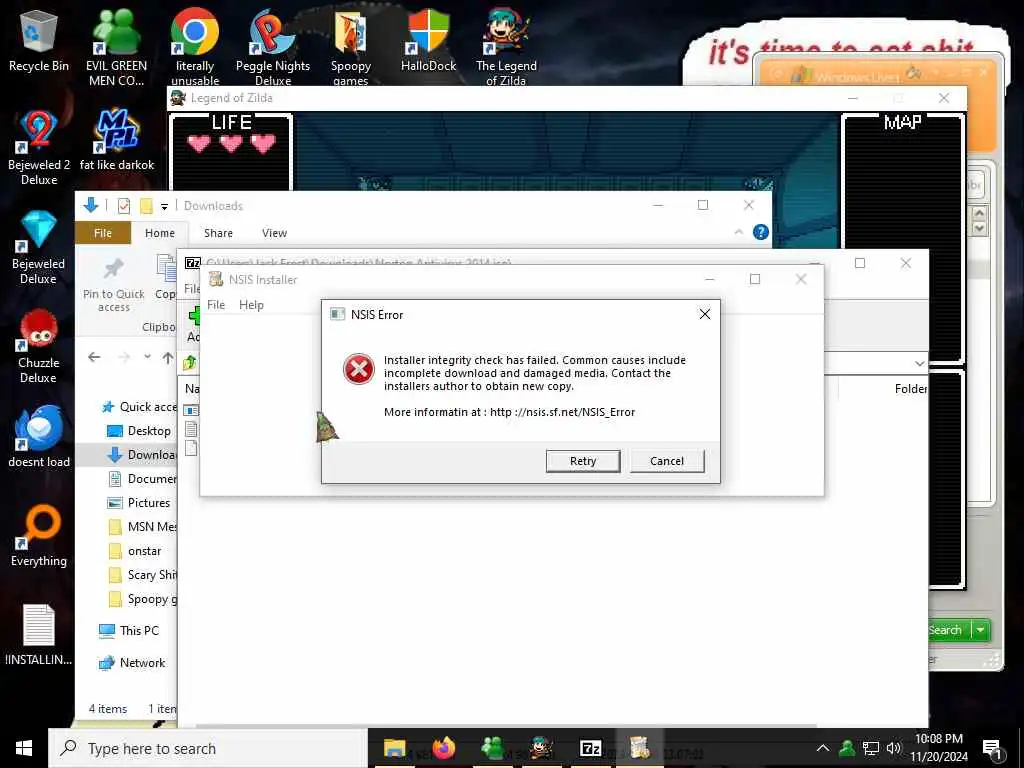Screen dimensions: 1024x768
Task: Open Peggle Nights Deluxe desktop shortcut
Action: pyautogui.click(x=272, y=46)
